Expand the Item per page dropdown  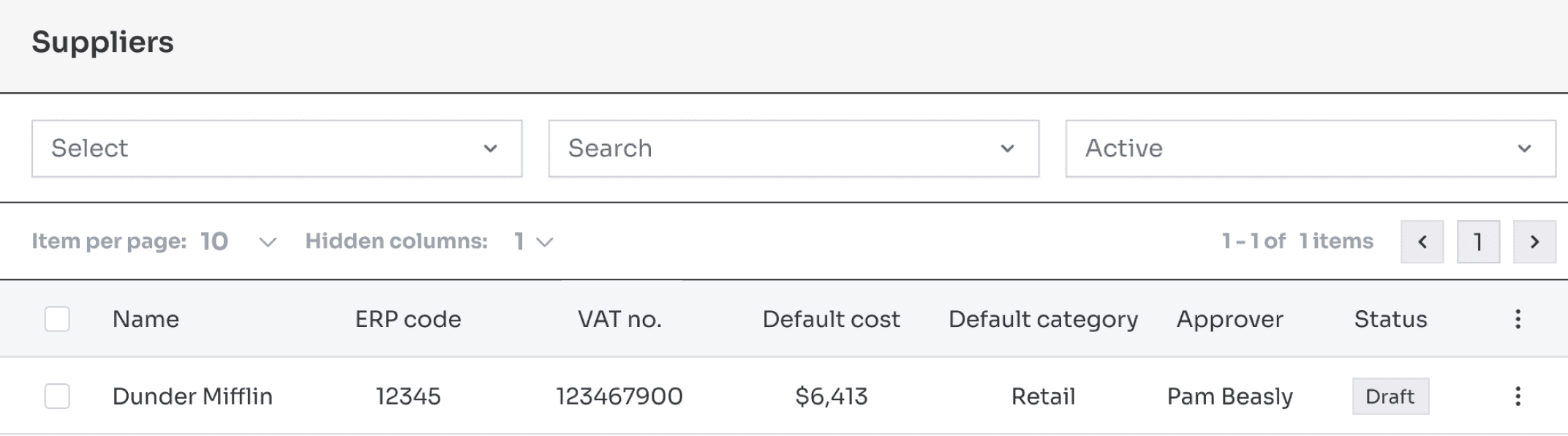(x=268, y=241)
